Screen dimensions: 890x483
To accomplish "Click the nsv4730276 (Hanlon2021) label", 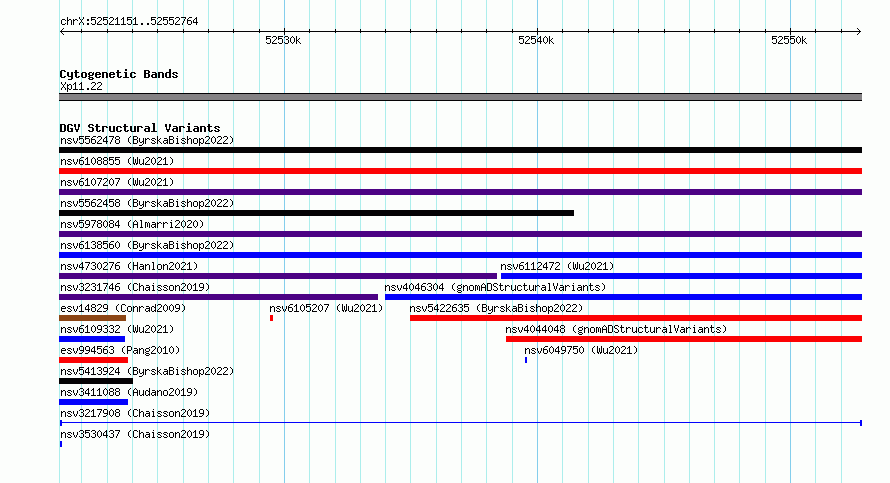I will coord(129,266).
